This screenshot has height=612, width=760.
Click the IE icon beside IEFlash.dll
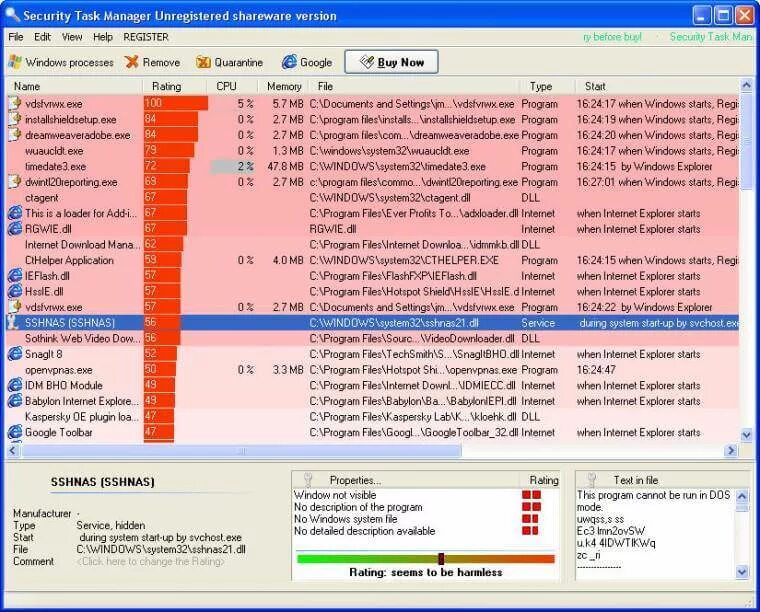[x=15, y=276]
